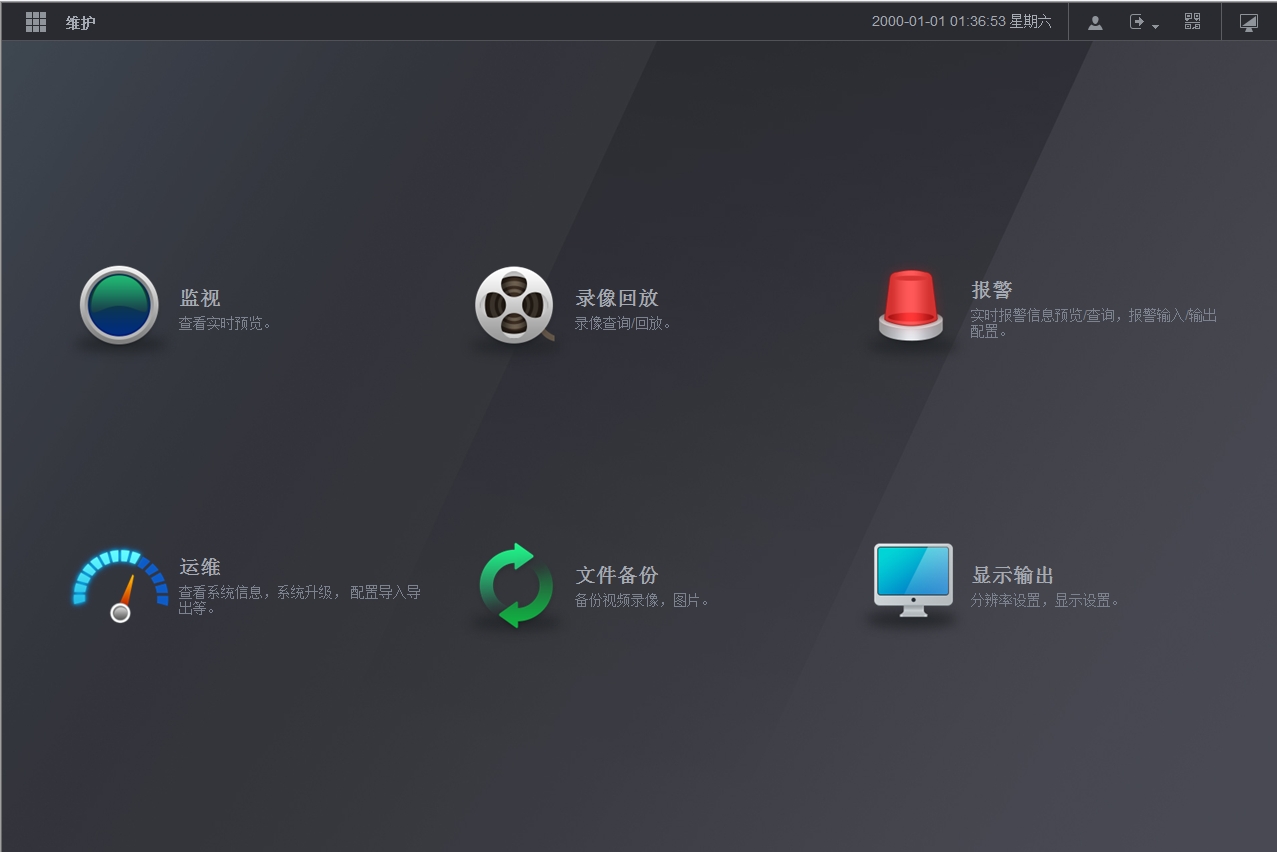This screenshot has height=852, width=1277.
Task: Click the speedometer 运维 icon
Action: tap(120, 584)
